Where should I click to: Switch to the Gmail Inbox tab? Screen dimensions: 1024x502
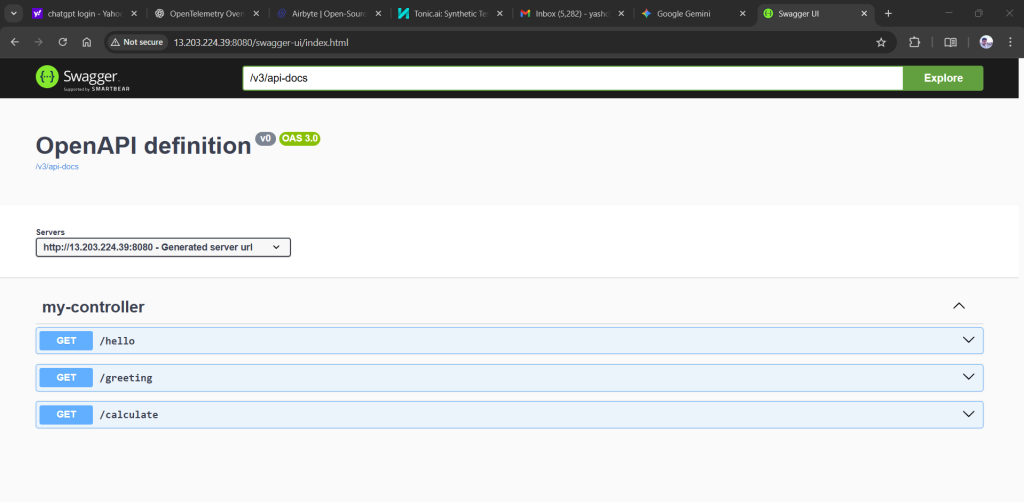point(572,13)
